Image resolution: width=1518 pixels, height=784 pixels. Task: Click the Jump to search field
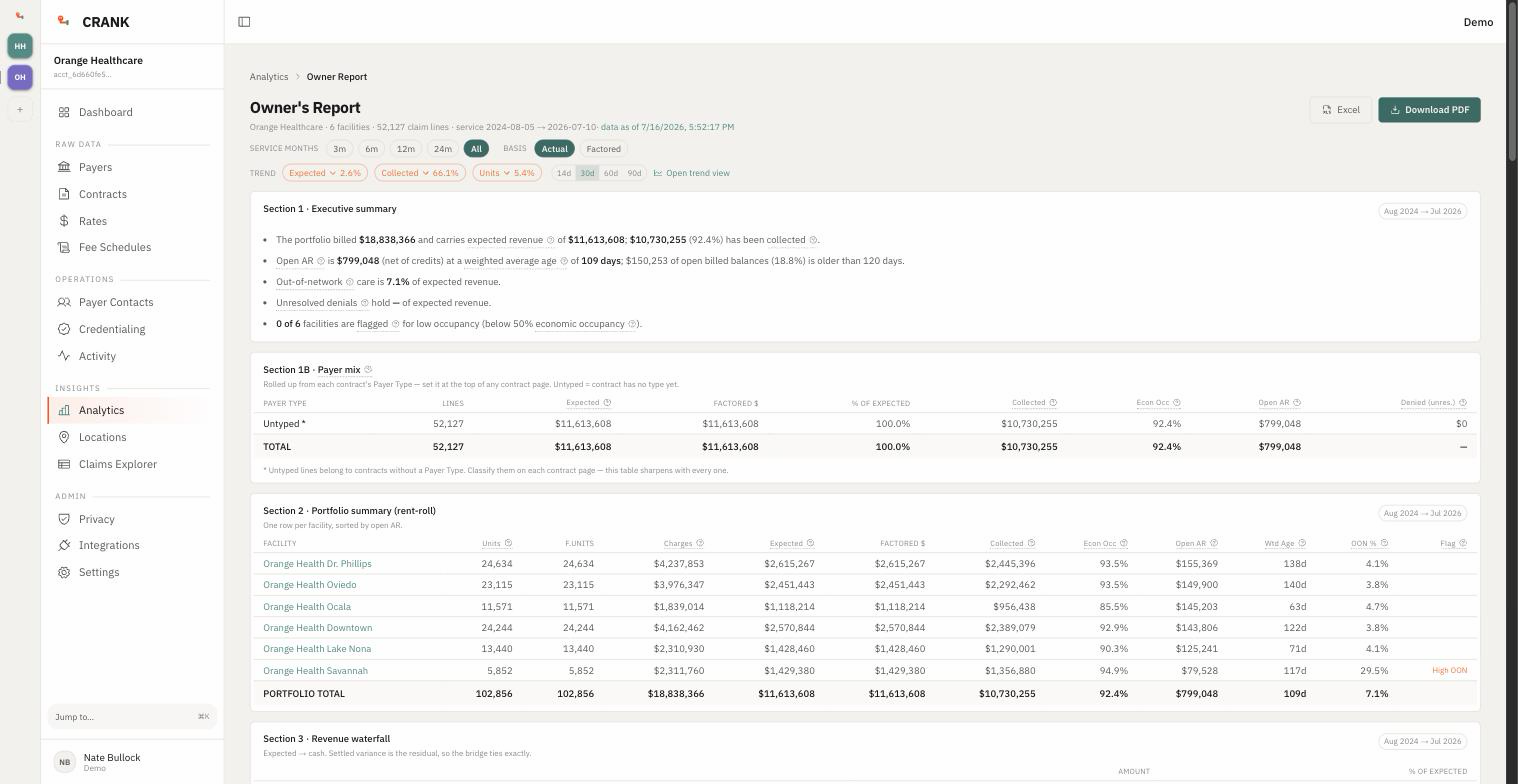(132, 716)
